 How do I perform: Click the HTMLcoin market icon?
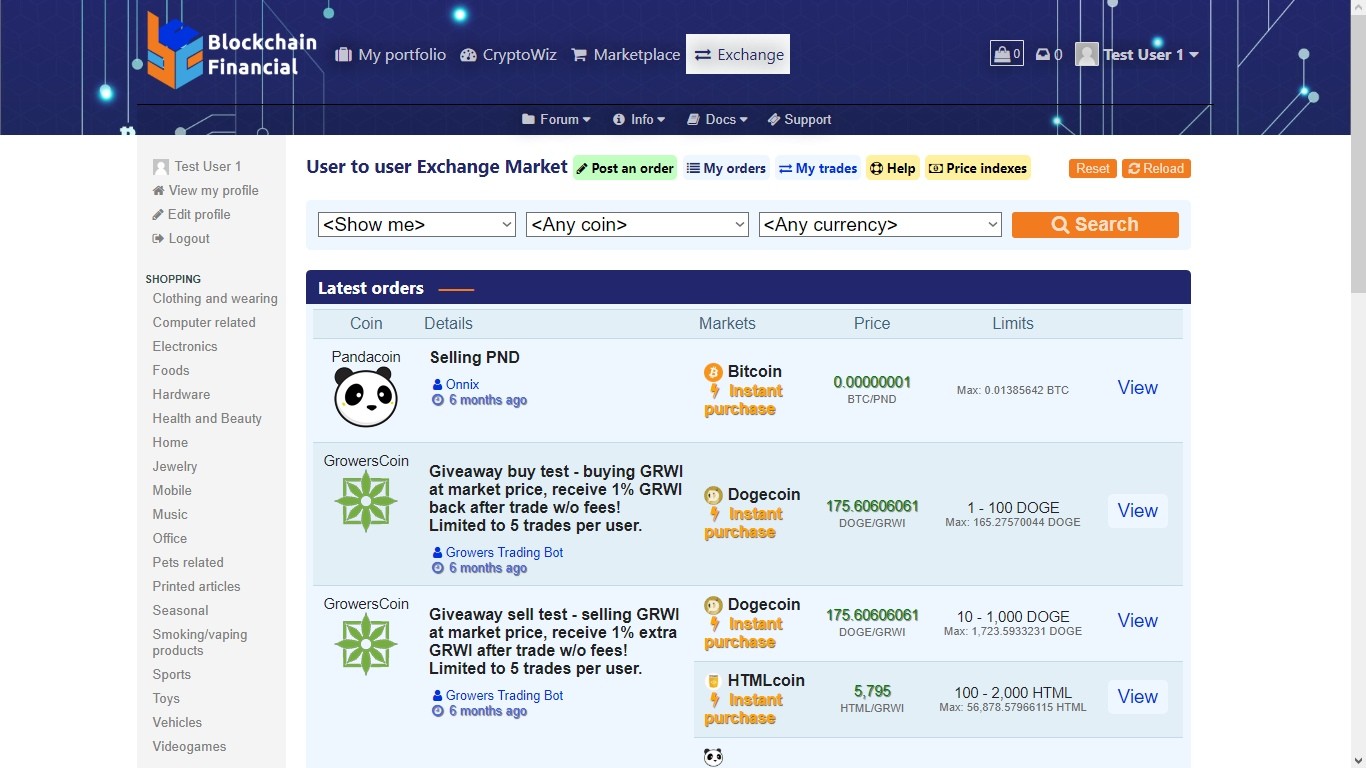pos(713,681)
